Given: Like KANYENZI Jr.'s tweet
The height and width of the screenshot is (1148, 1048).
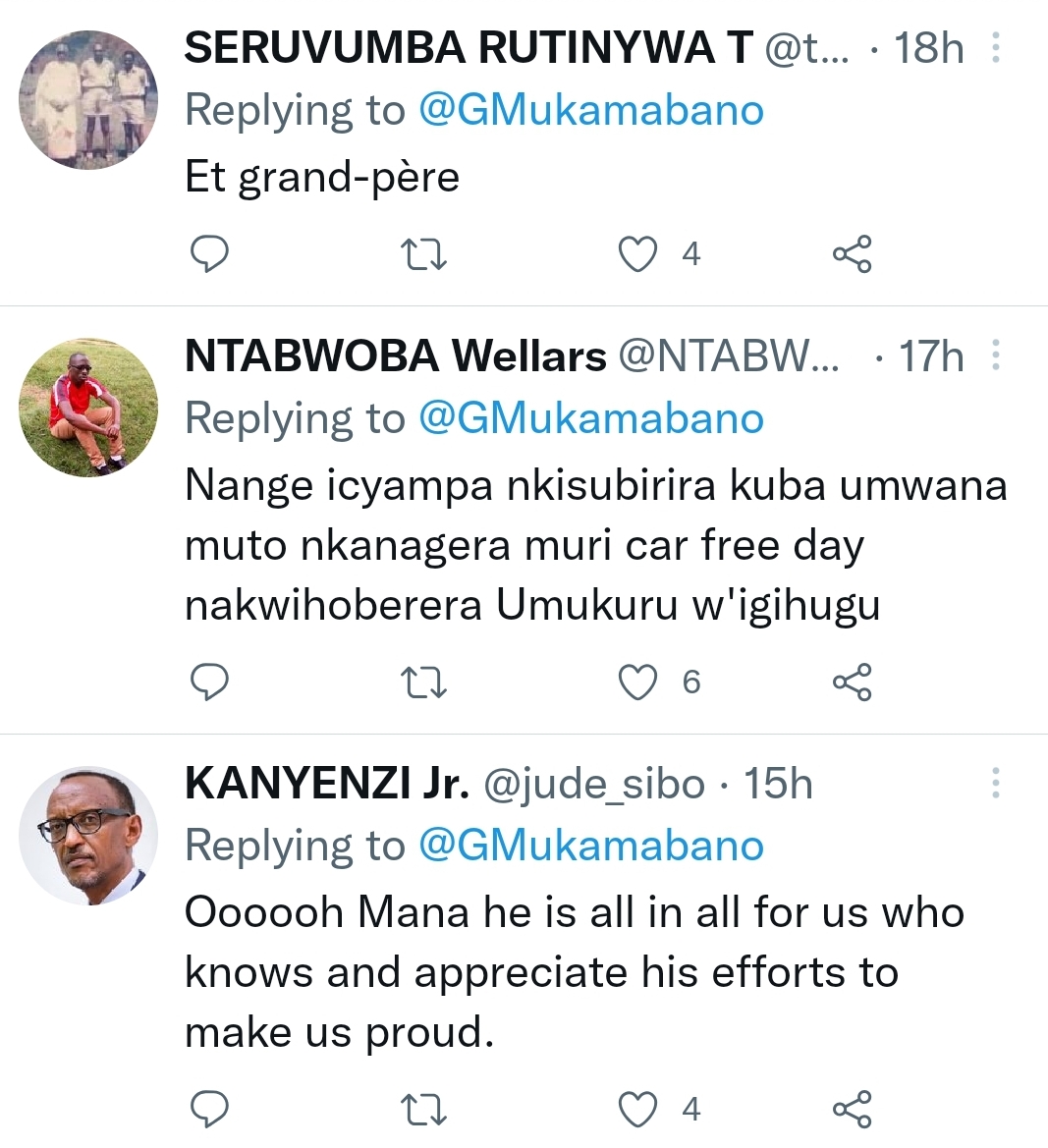Looking at the screenshot, I should coord(637,1110).
